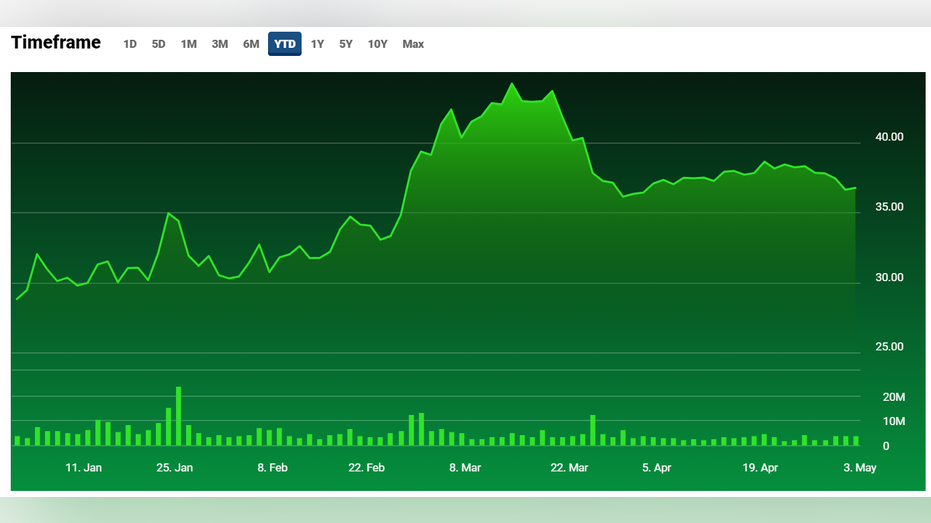Click the price peak point in mid-March
This screenshot has height=523, width=931.
pyautogui.click(x=512, y=84)
